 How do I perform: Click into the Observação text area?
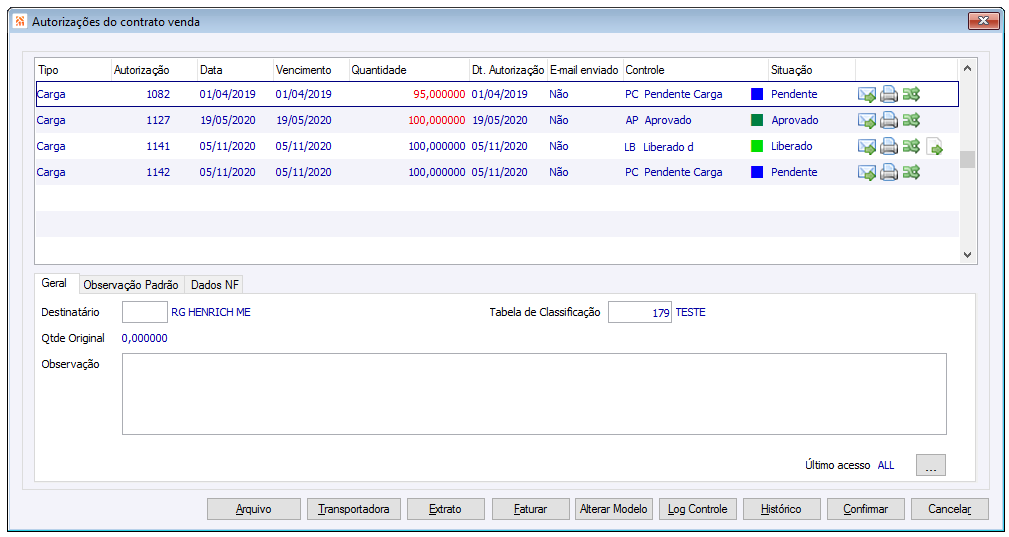[x=534, y=394]
